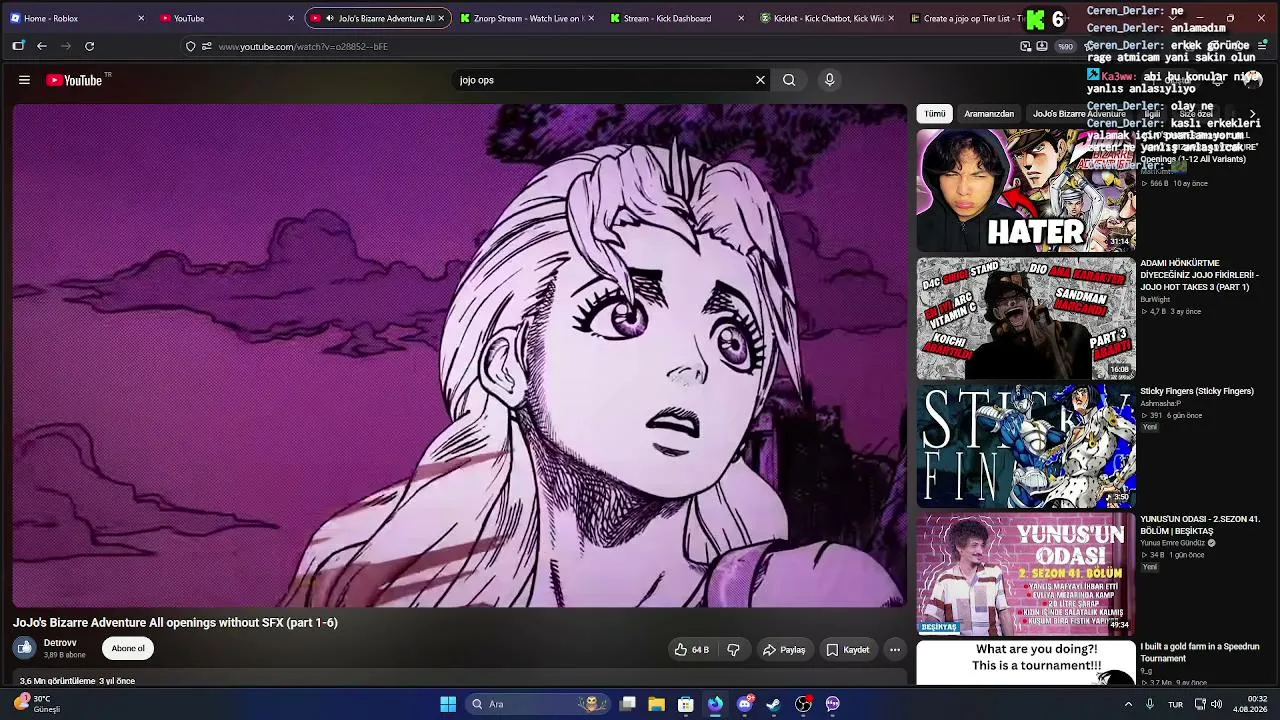Screen dimensions: 1280x720
Task: Open 'Sticky Fingers (Sticky Fingers)' title link
Action: pyautogui.click(x=1197, y=391)
